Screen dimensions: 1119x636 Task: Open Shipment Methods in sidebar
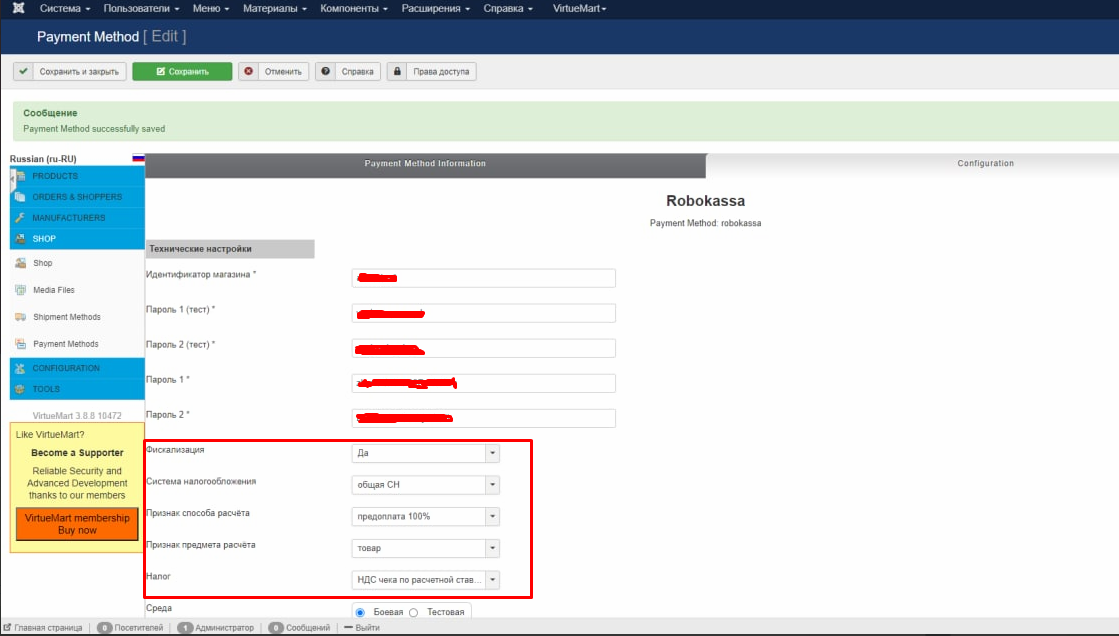[66, 317]
